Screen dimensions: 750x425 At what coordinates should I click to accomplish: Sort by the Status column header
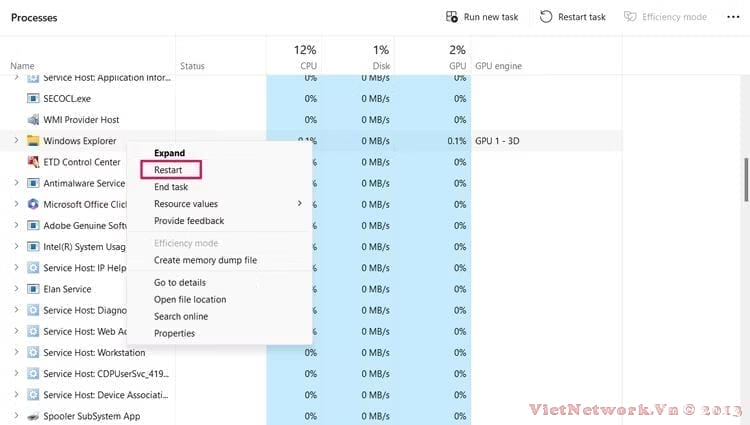(192, 66)
